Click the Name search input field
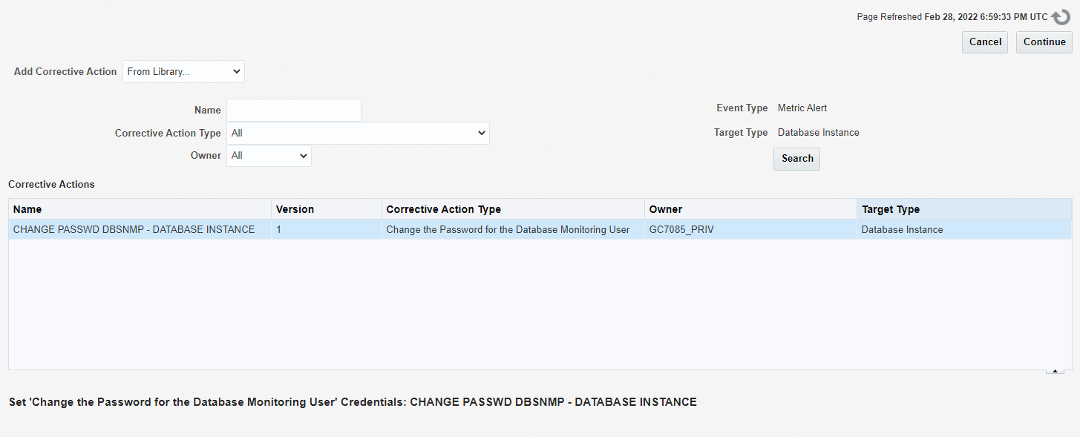 [x=293, y=110]
